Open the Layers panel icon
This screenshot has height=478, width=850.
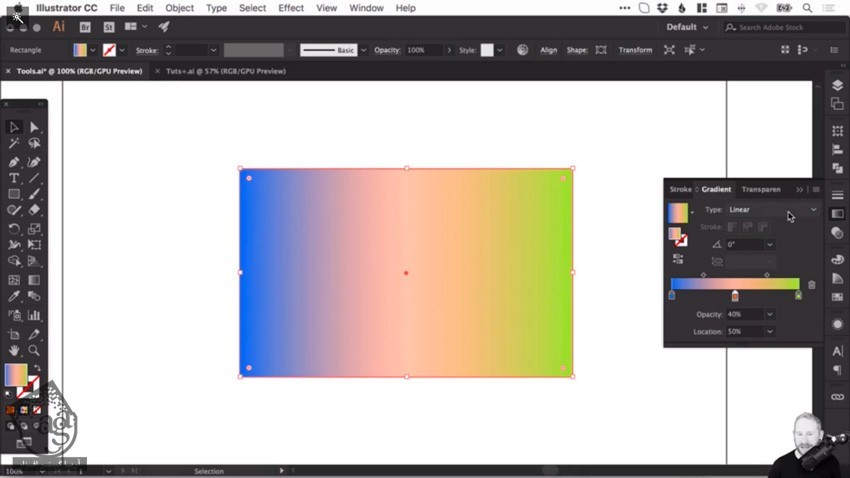(838, 85)
